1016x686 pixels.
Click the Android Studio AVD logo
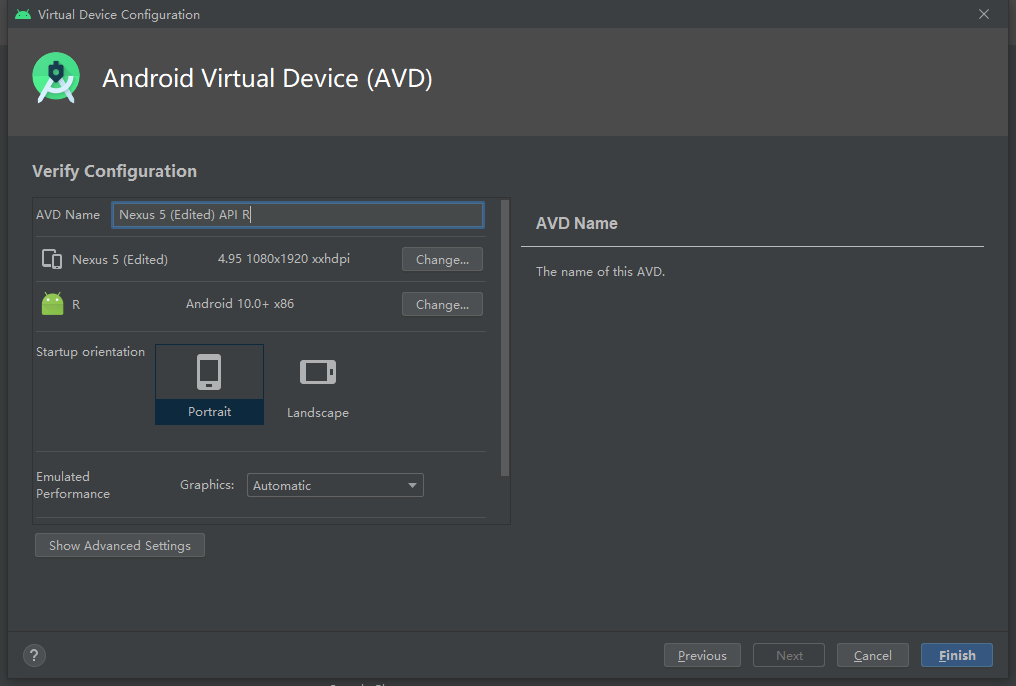click(x=56, y=78)
